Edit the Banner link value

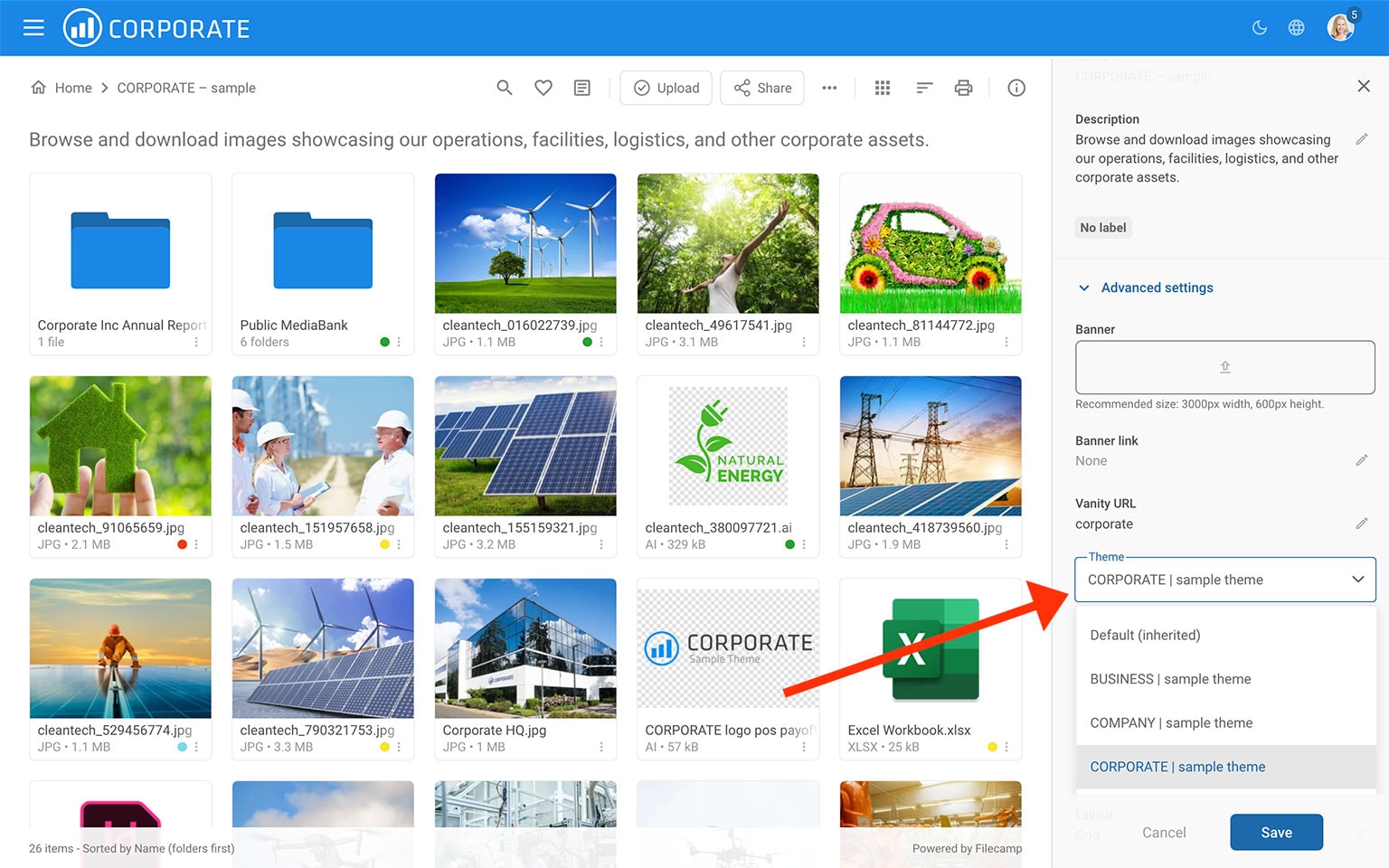coord(1362,460)
